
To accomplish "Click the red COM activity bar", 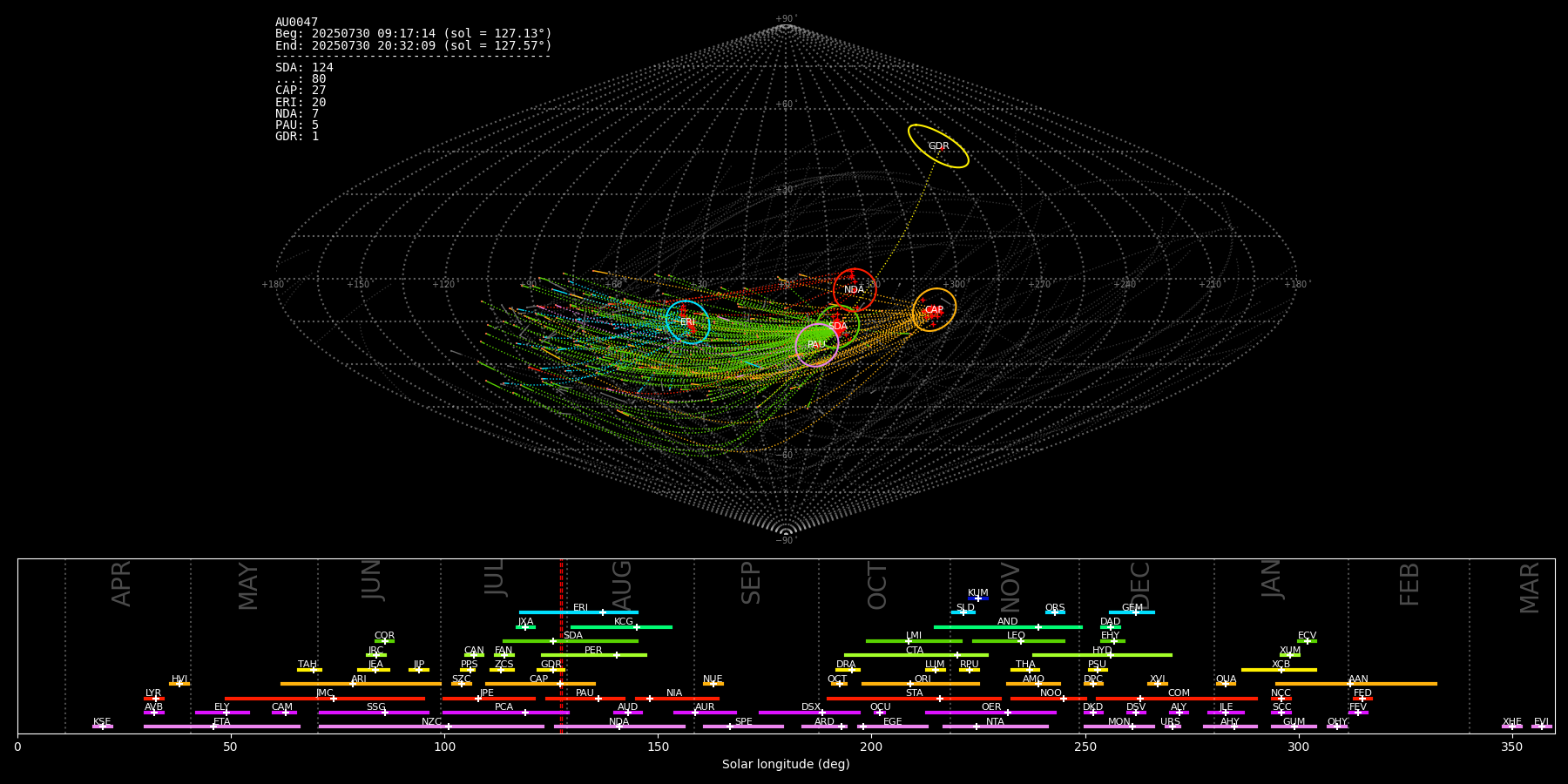I will point(1177,699).
